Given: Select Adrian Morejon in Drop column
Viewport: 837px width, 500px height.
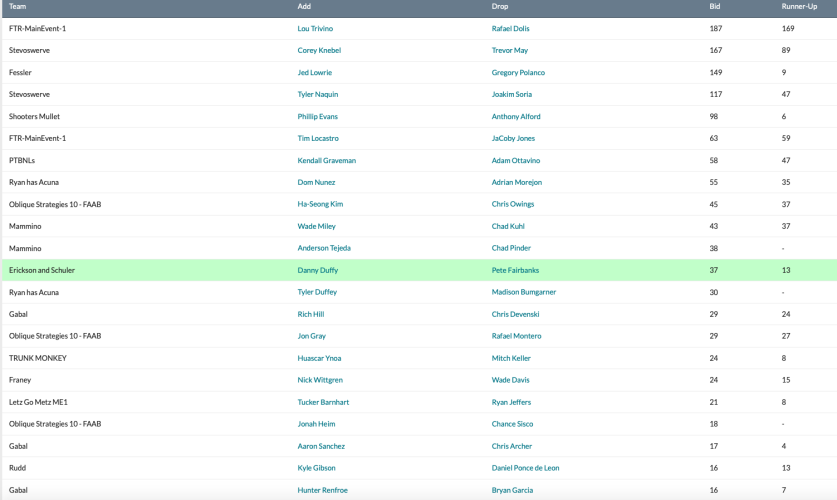Looking at the screenshot, I should pos(517,182).
